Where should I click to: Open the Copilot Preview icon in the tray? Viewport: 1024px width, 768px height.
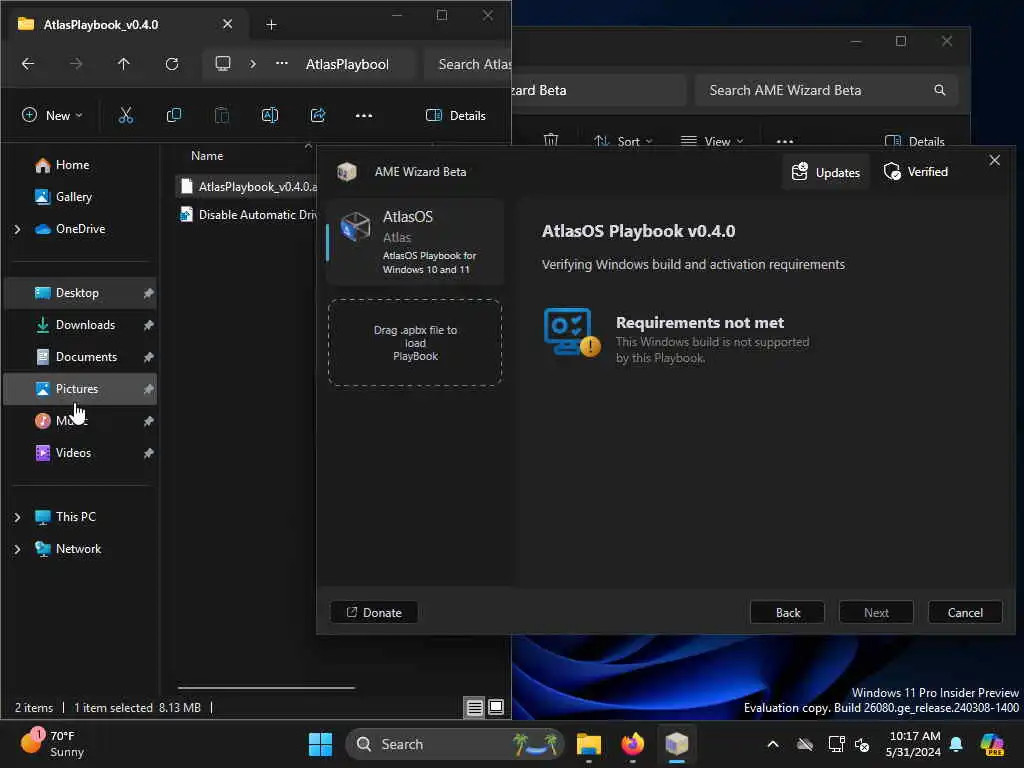click(x=992, y=744)
